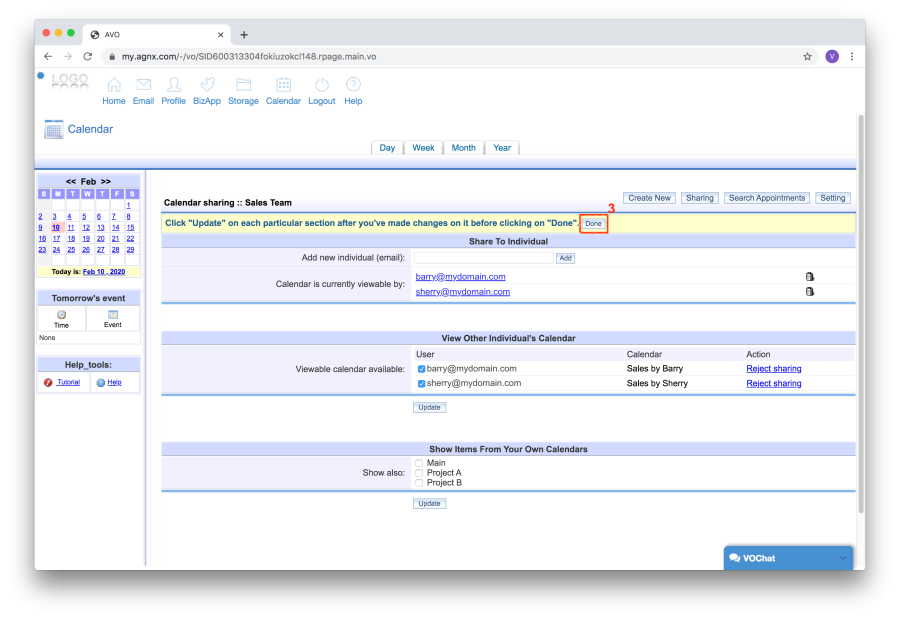
Task: Go to previous month with << arrow
Action: [x=71, y=182]
